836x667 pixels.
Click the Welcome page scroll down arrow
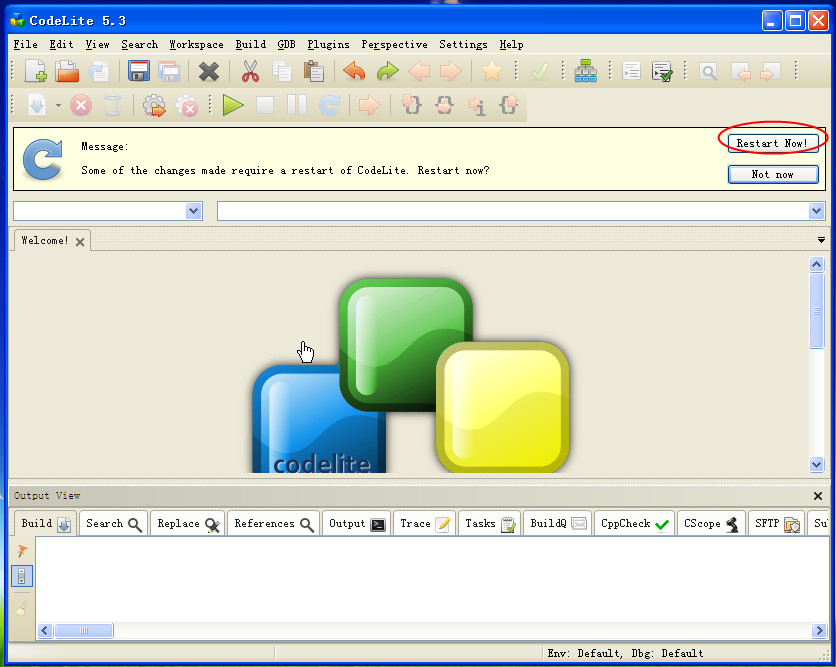coord(816,464)
